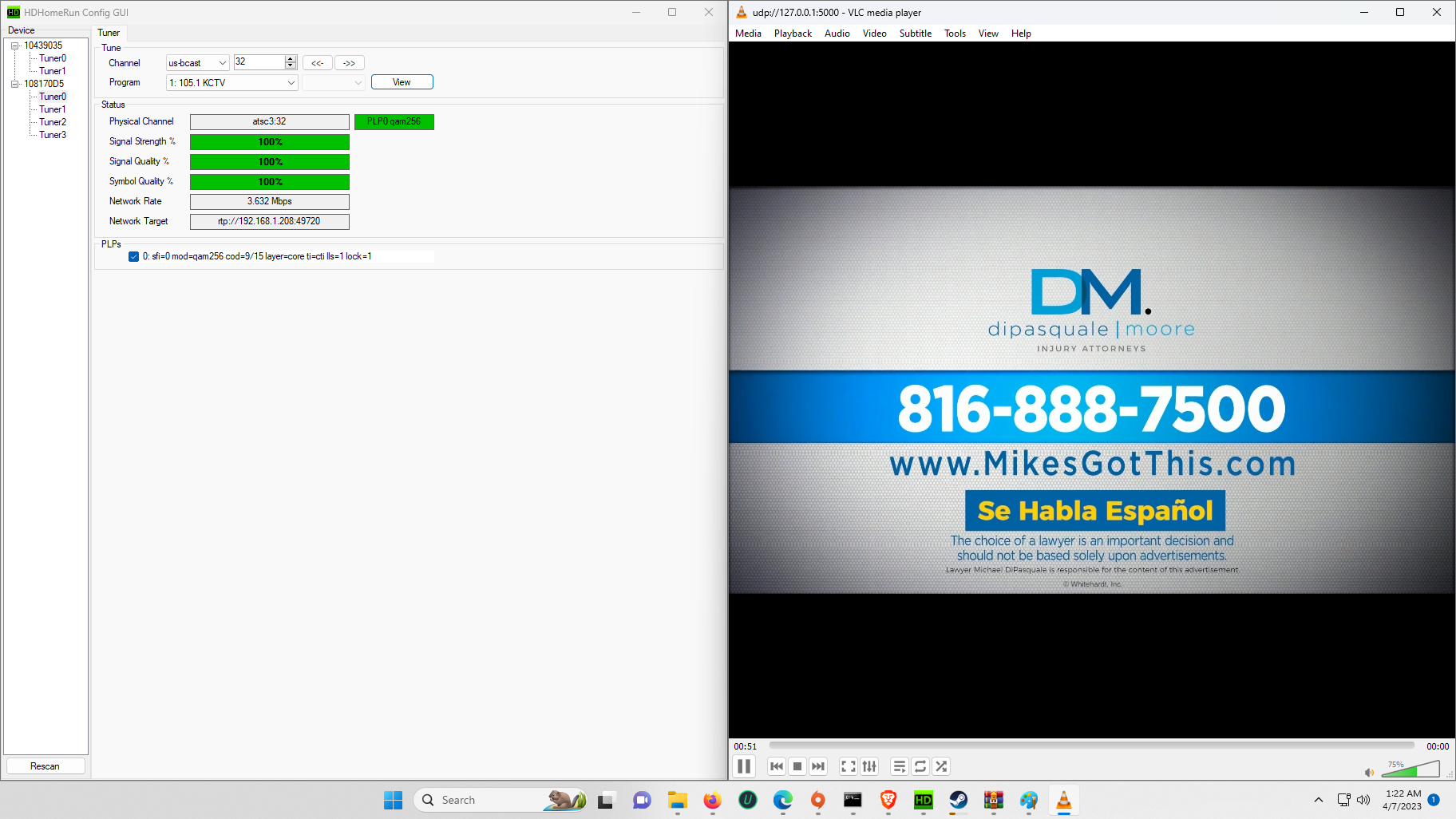This screenshot has width=1456, height=819.
Task: Toggle VLC fullscreen mode
Action: click(849, 766)
